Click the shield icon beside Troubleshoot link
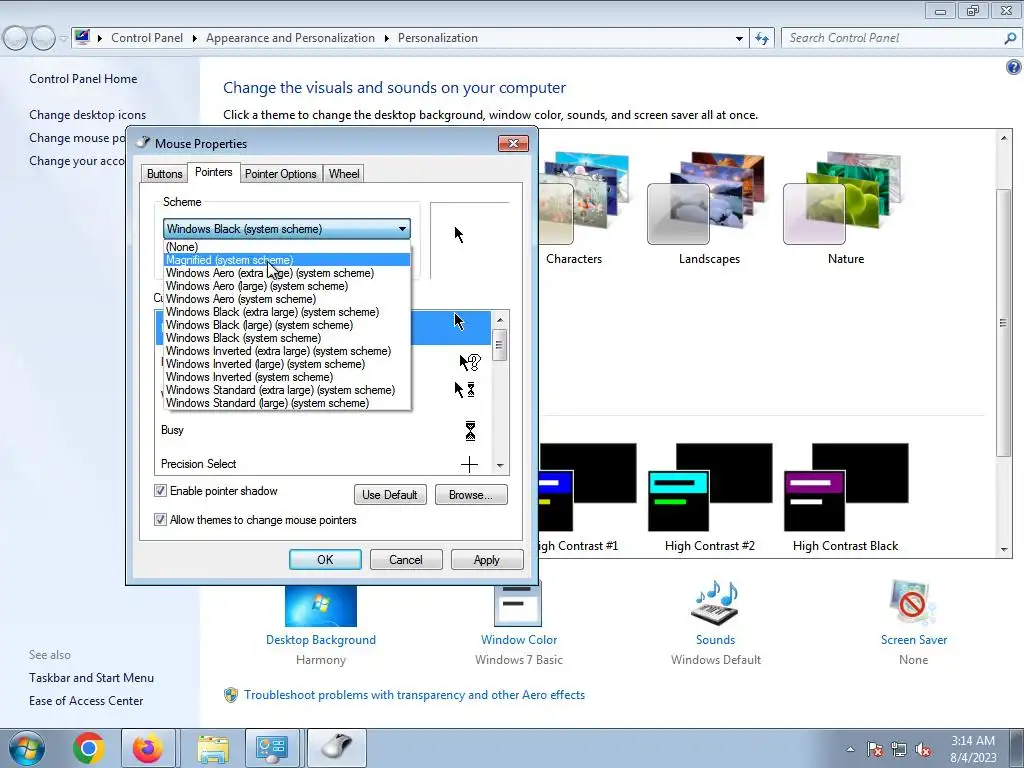Viewport: 1024px width, 768px height. coord(231,695)
